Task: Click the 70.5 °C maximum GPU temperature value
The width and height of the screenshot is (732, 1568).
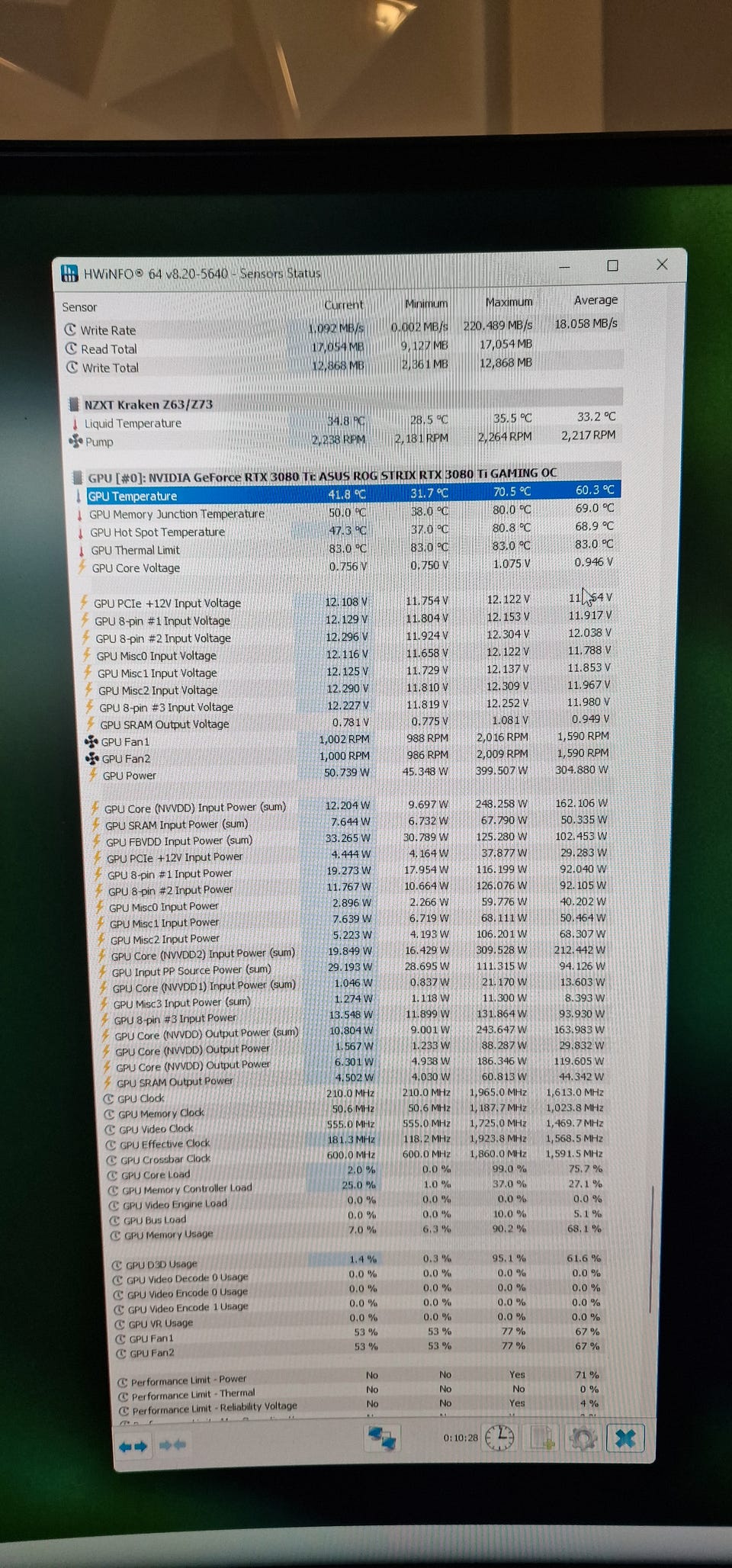Action: [512, 491]
